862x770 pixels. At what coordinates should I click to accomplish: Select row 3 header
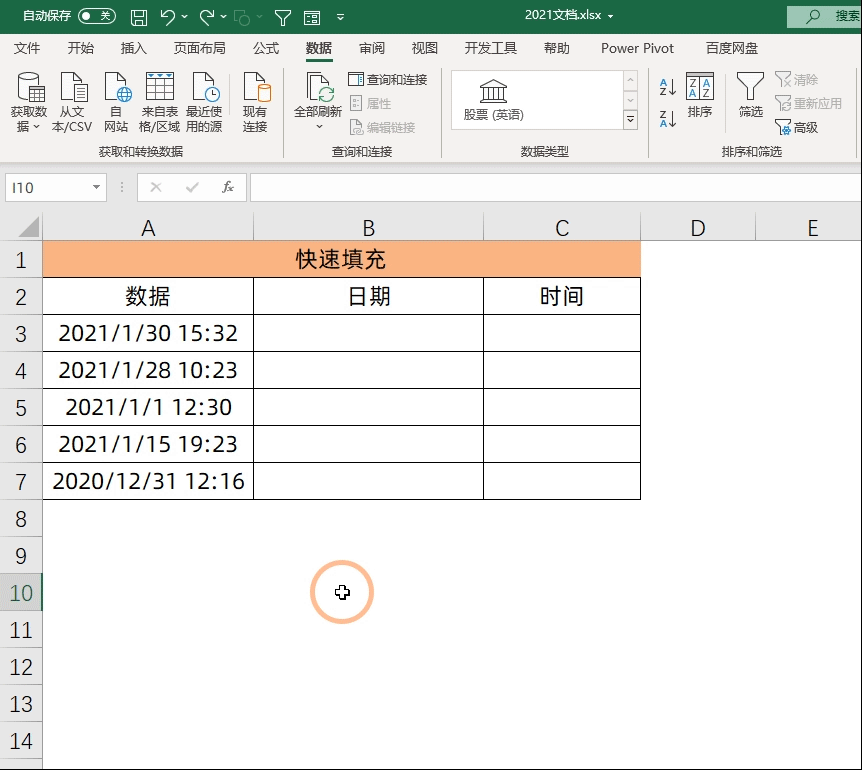point(21,334)
